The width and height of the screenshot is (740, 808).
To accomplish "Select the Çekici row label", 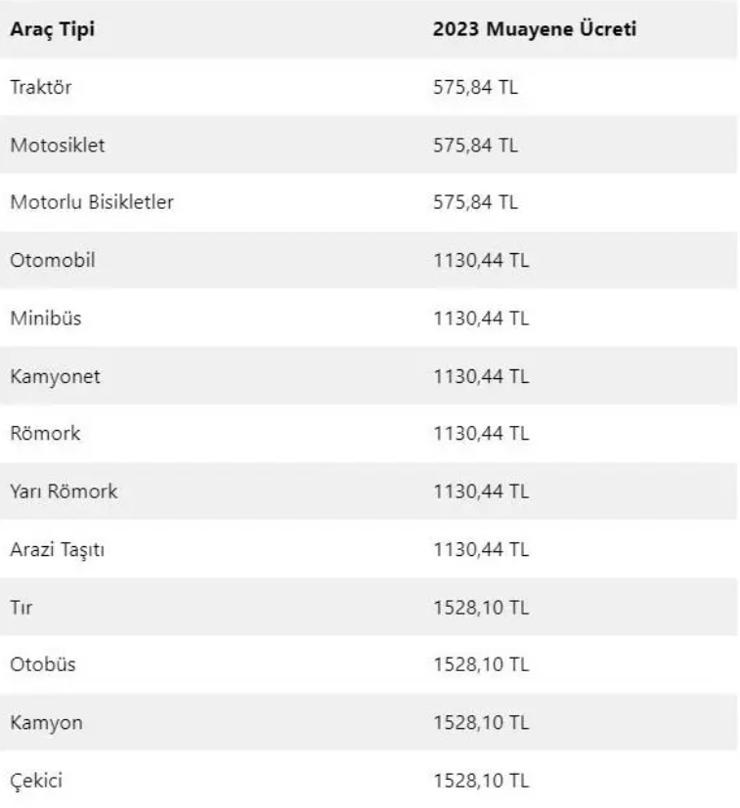I will (x=36, y=780).
